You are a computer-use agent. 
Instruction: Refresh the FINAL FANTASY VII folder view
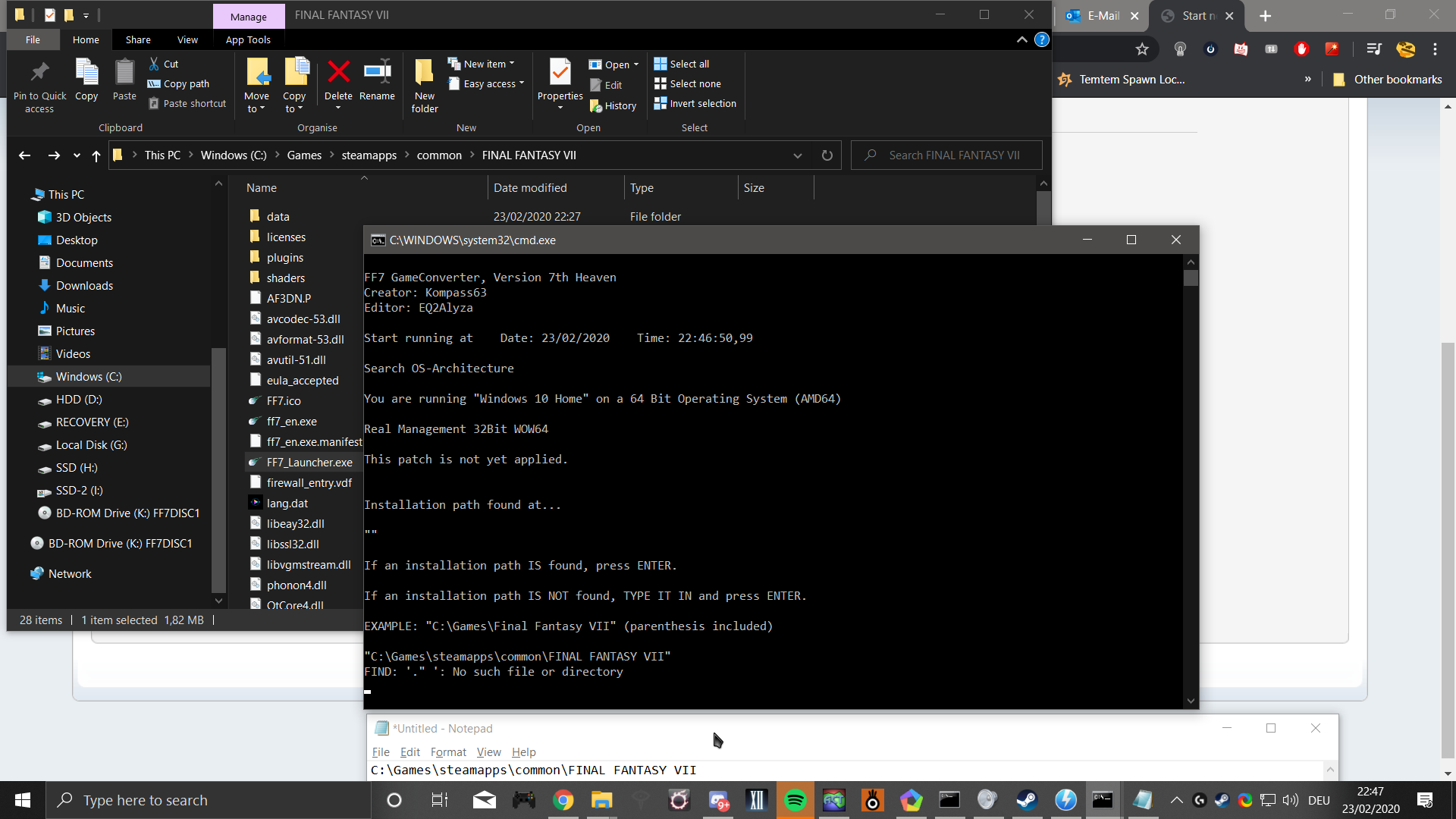(x=827, y=155)
